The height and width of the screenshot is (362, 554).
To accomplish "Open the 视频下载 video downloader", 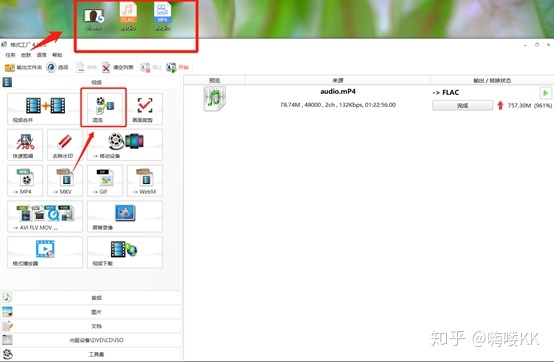I will (x=125, y=252).
